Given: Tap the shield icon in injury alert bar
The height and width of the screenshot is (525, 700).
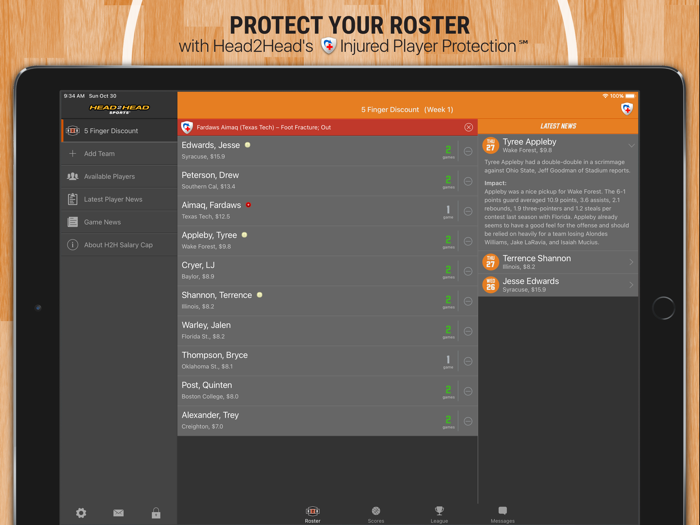Looking at the screenshot, I should [187, 127].
